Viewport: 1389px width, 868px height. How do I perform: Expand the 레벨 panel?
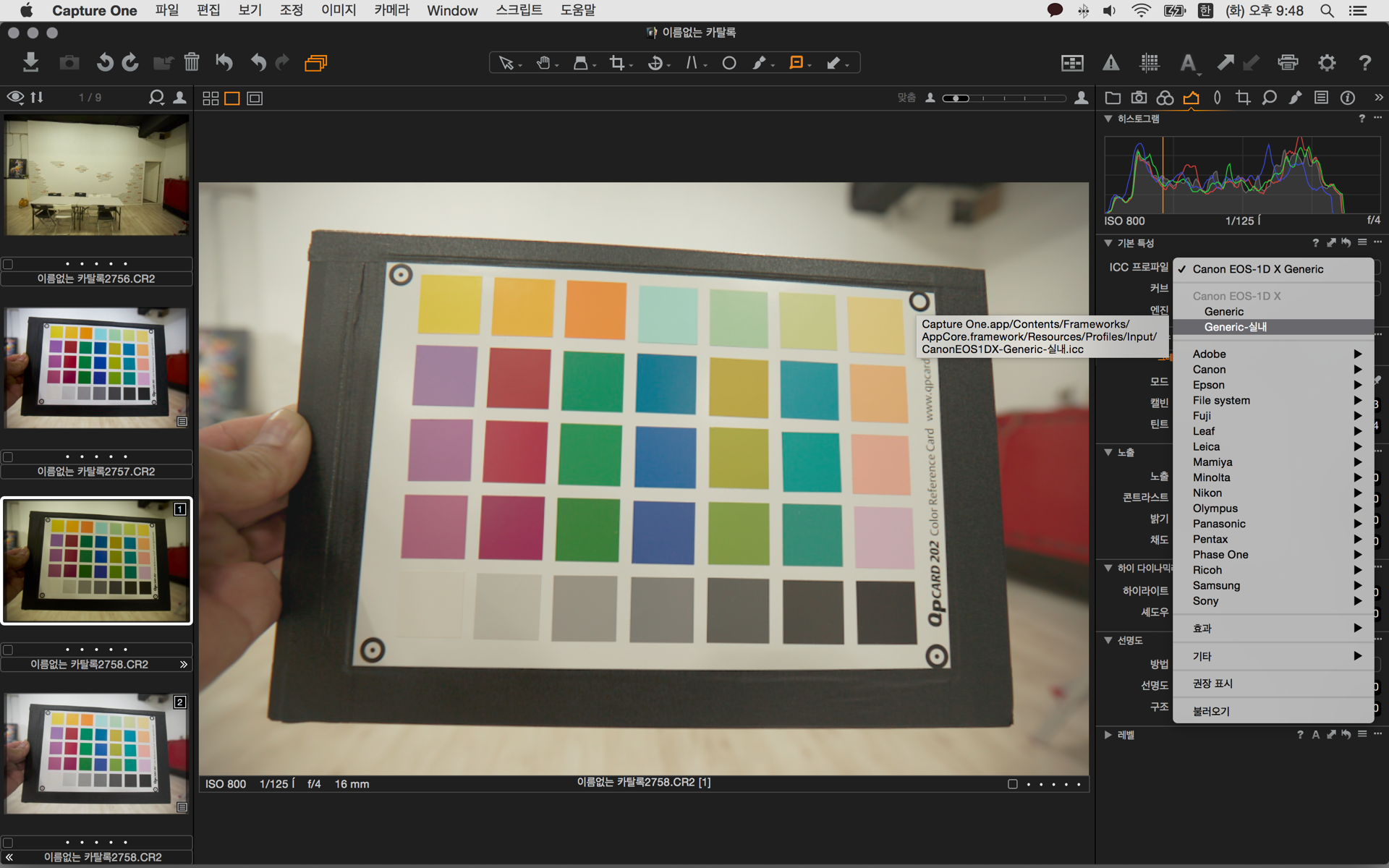coord(1108,735)
